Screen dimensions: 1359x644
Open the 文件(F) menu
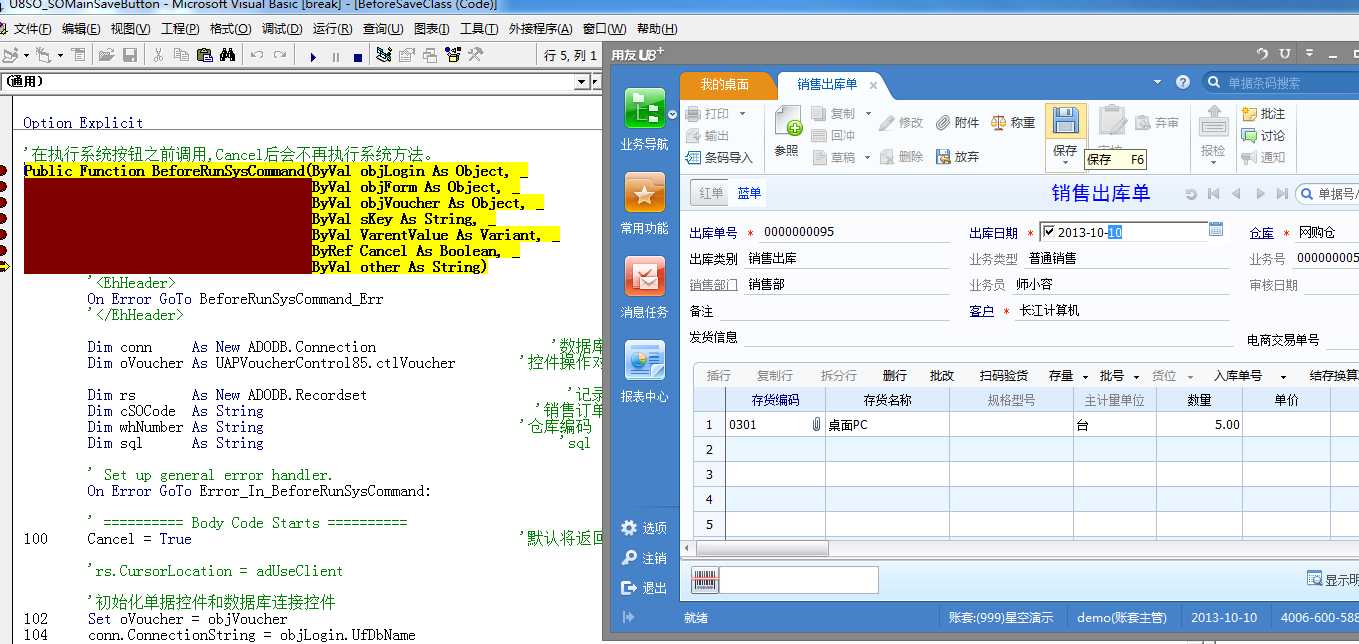click(x=33, y=29)
